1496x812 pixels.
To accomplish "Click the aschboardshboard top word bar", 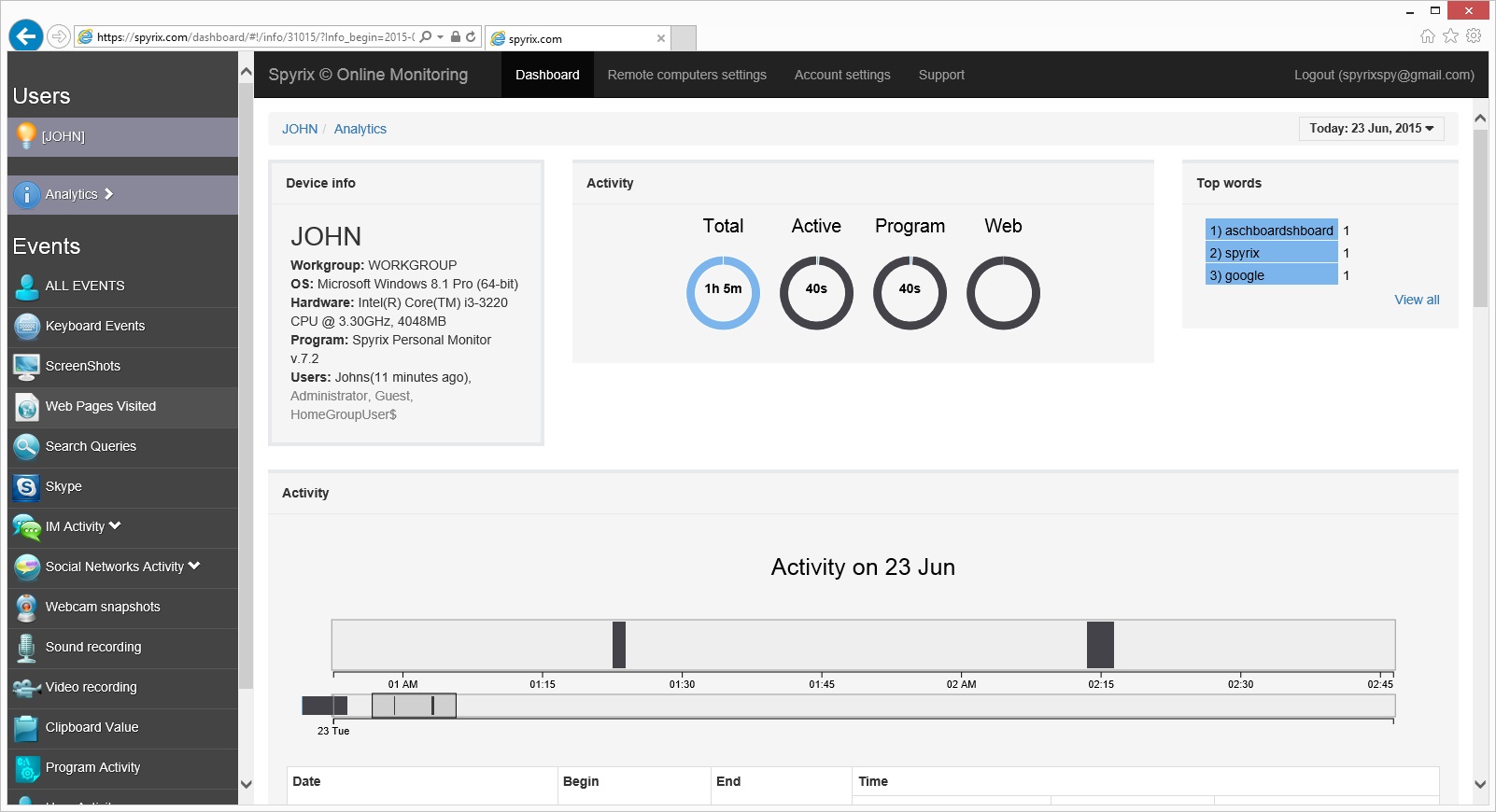I will click(1272, 230).
